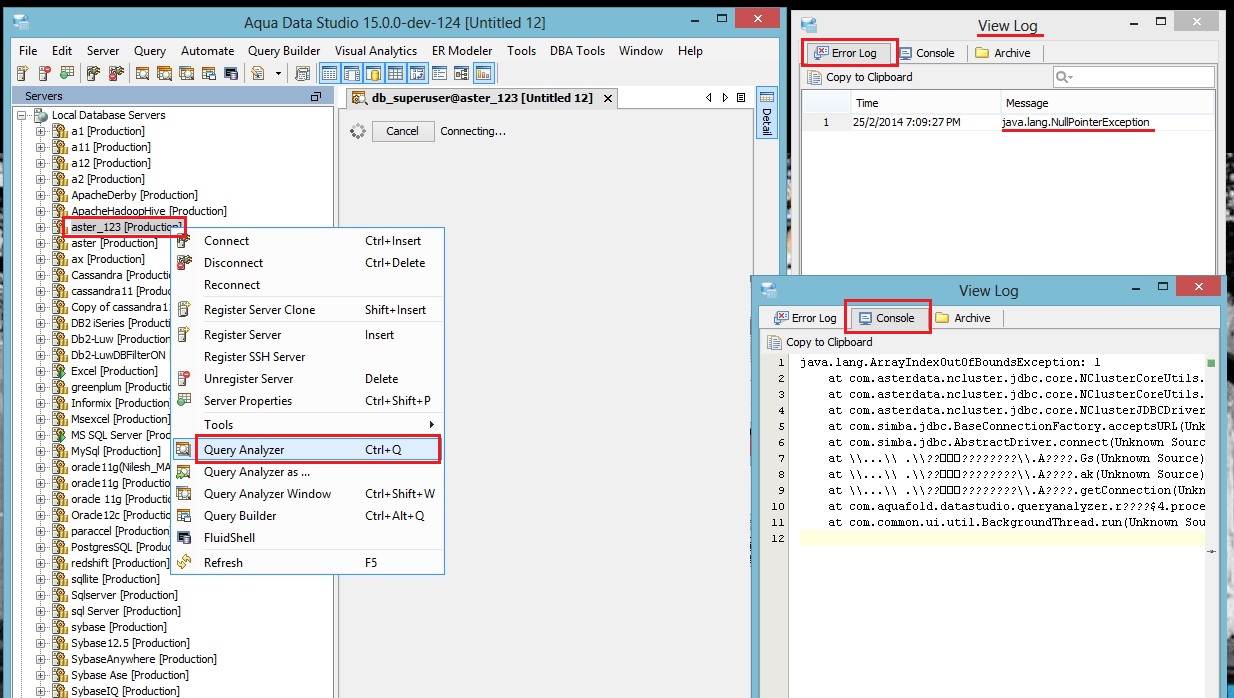This screenshot has height=698, width=1234.
Task: Toggle first highlighted grid panel button
Action: pos(329,73)
